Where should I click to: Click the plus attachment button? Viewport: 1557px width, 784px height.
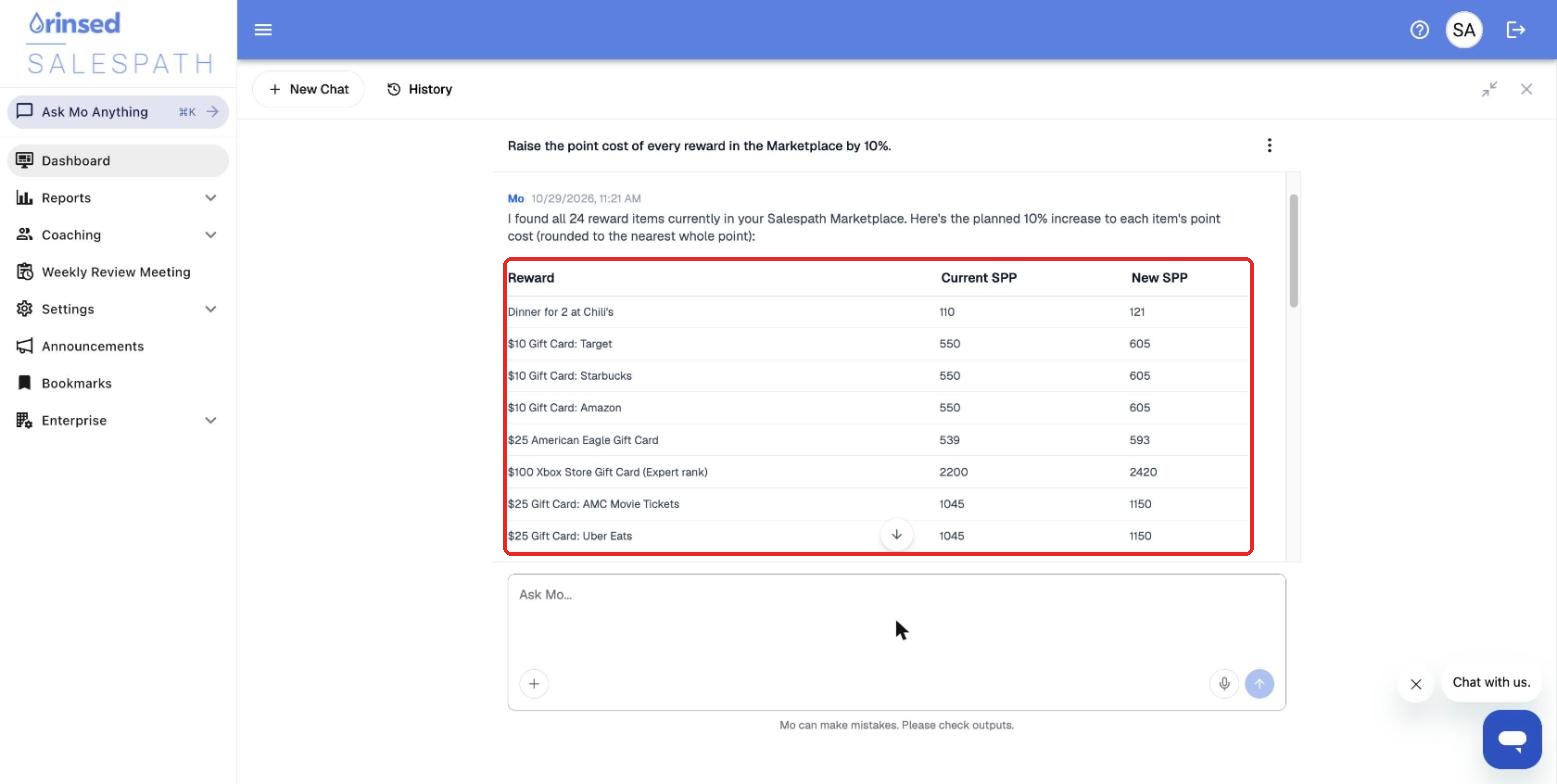point(534,684)
